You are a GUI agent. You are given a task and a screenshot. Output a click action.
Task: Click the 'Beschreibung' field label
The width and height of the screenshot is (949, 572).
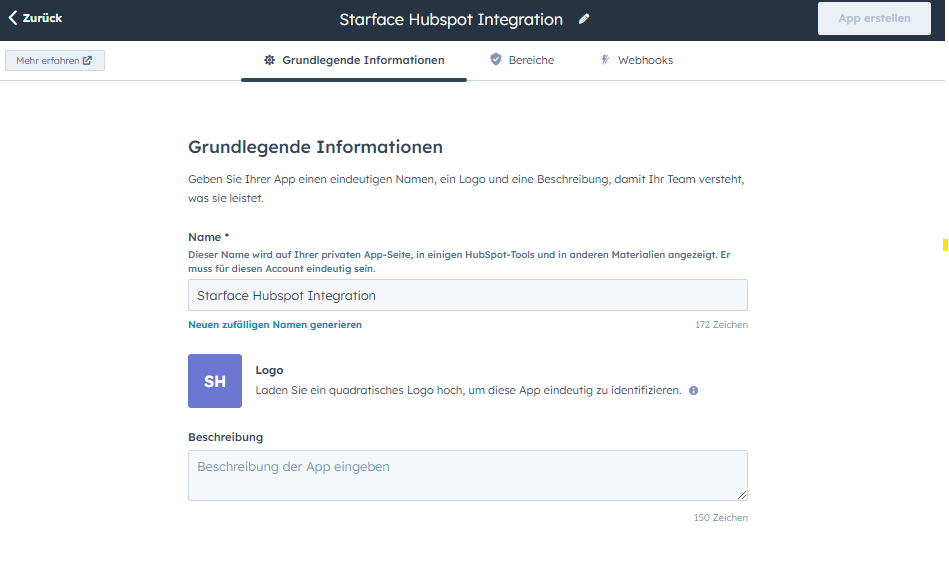click(226, 437)
